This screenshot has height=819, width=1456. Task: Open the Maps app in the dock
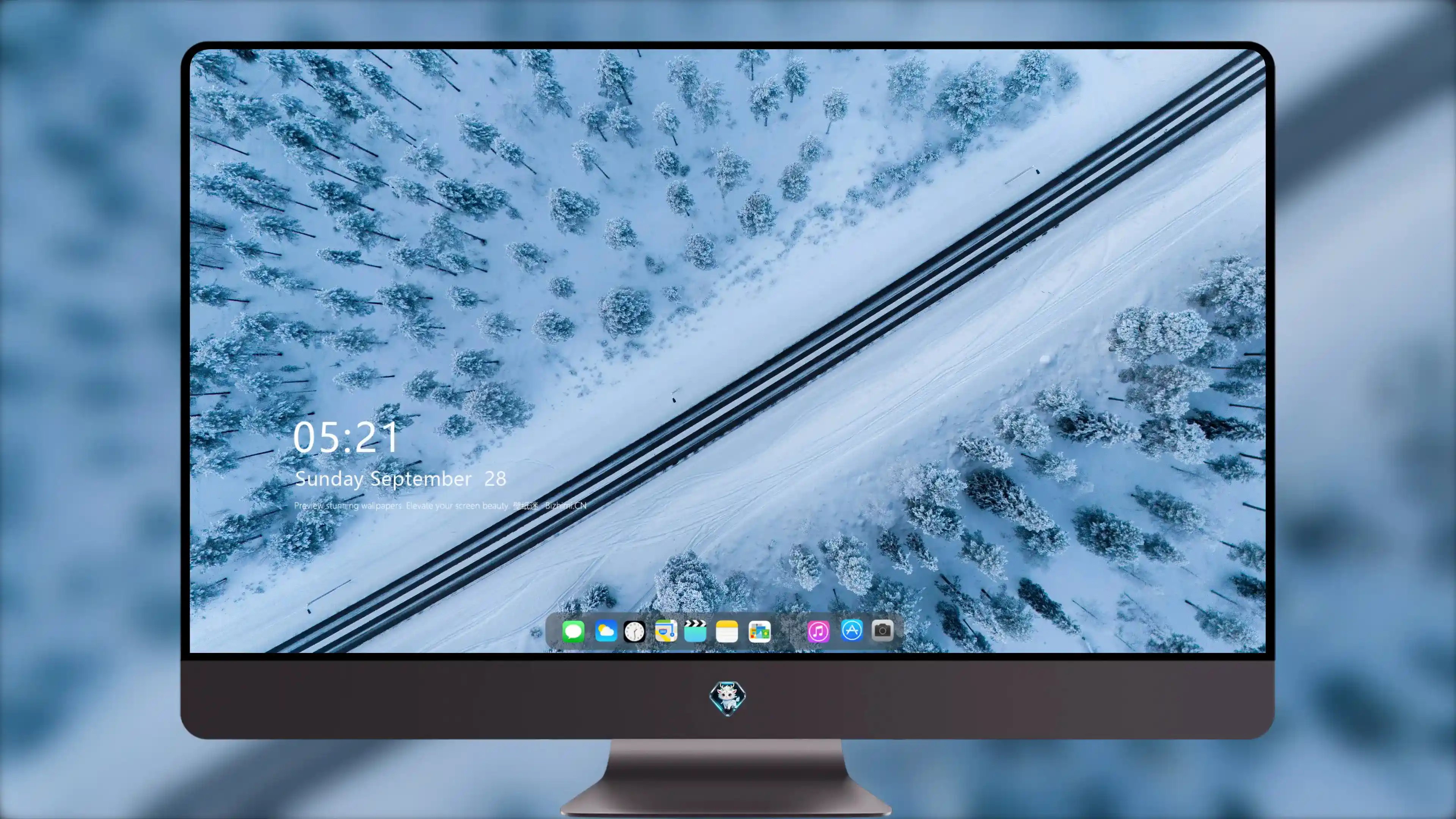click(666, 631)
